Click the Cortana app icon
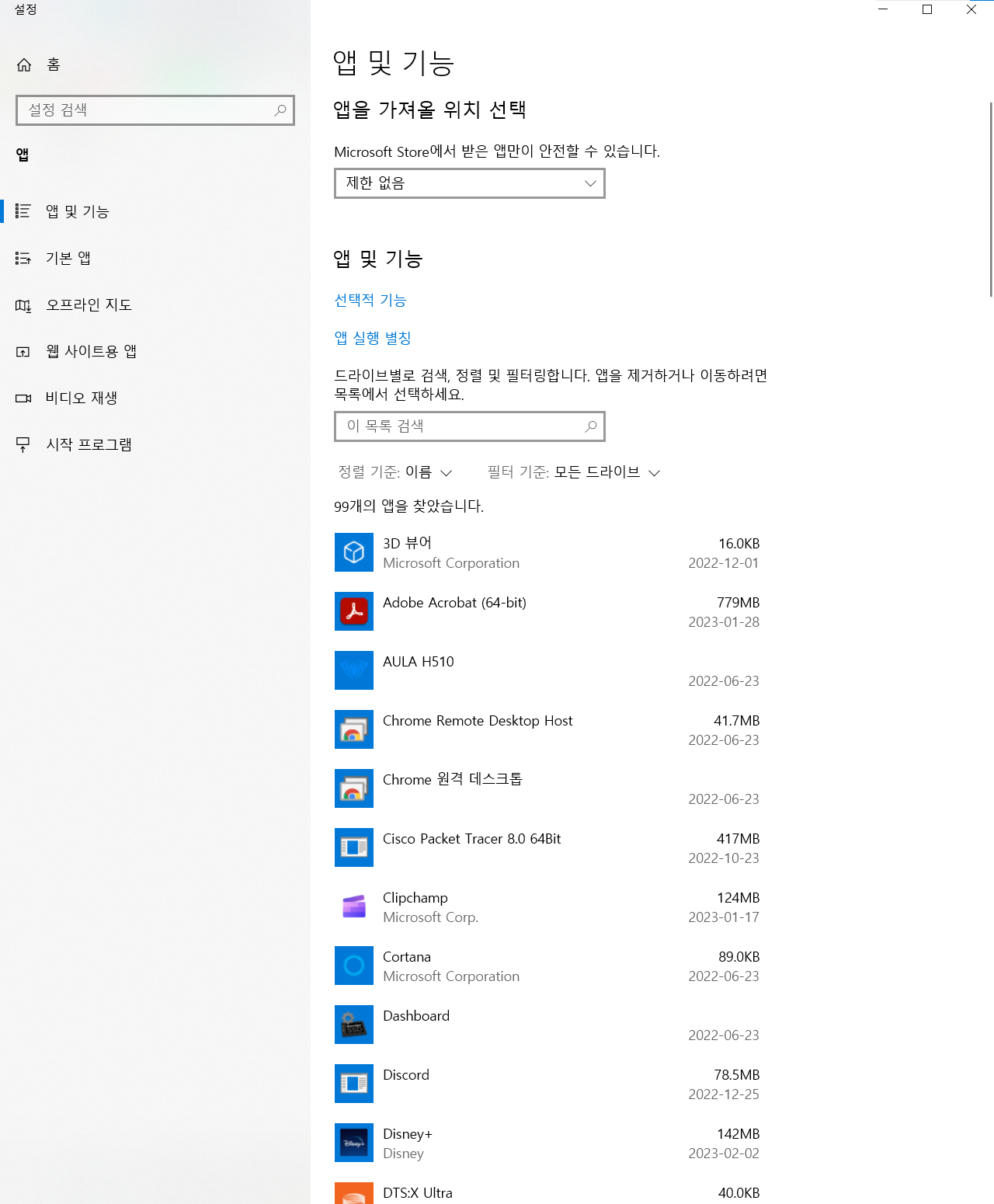 click(354, 966)
